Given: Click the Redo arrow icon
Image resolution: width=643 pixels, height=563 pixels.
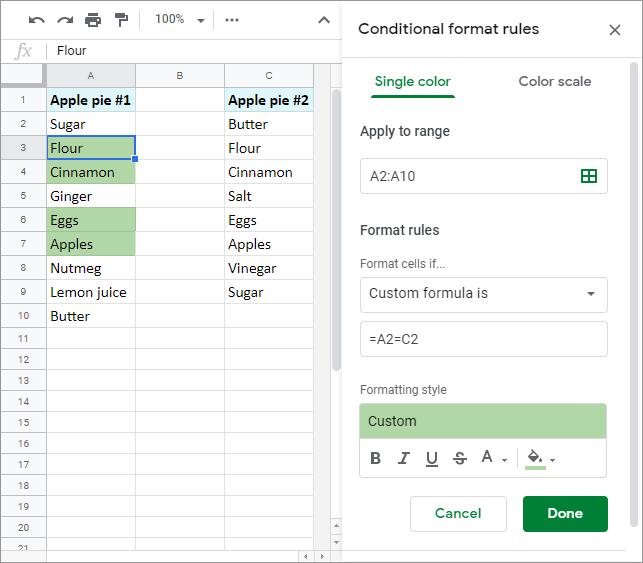Looking at the screenshot, I should [x=65, y=20].
